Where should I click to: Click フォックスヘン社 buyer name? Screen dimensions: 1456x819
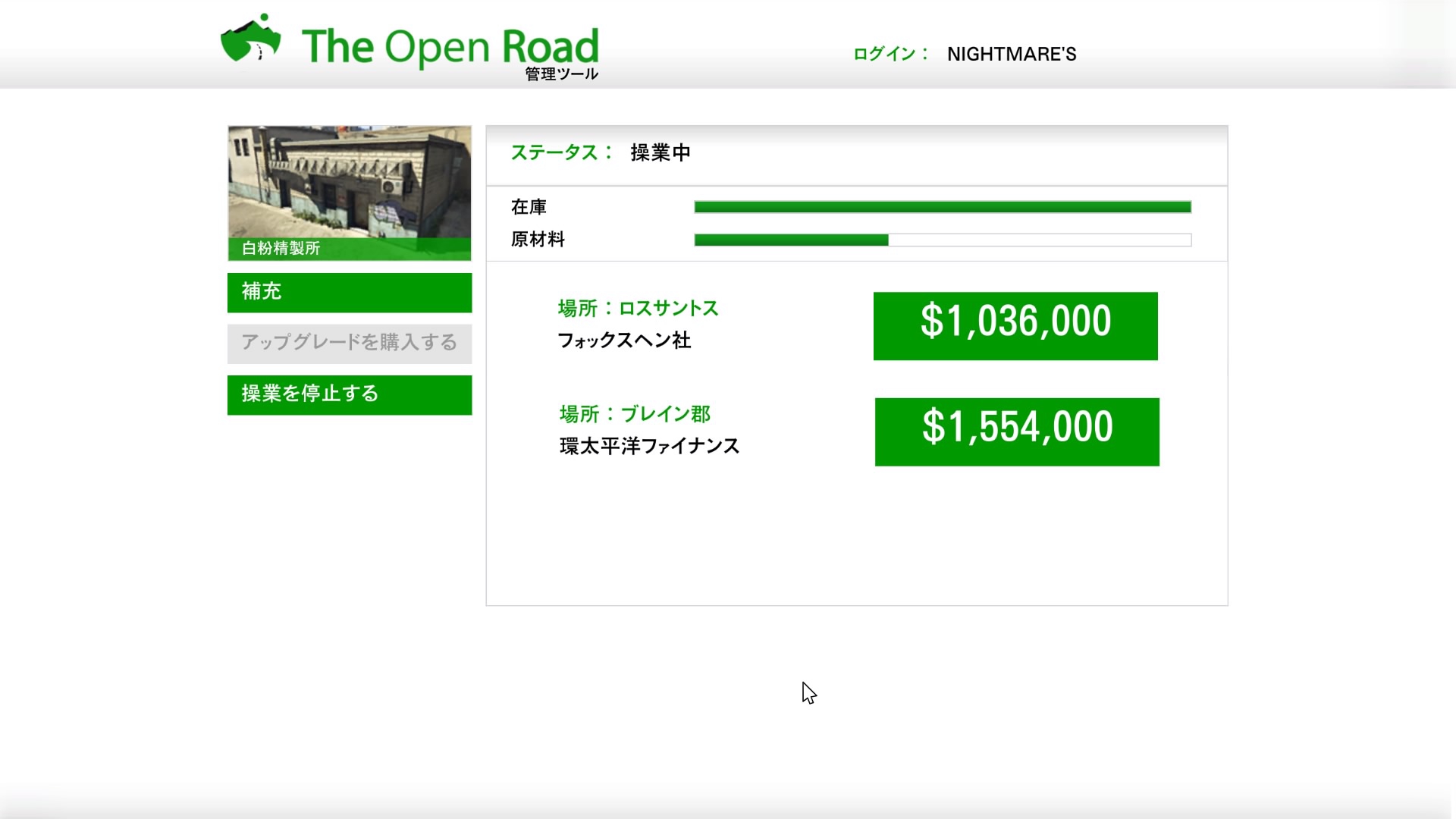(624, 340)
